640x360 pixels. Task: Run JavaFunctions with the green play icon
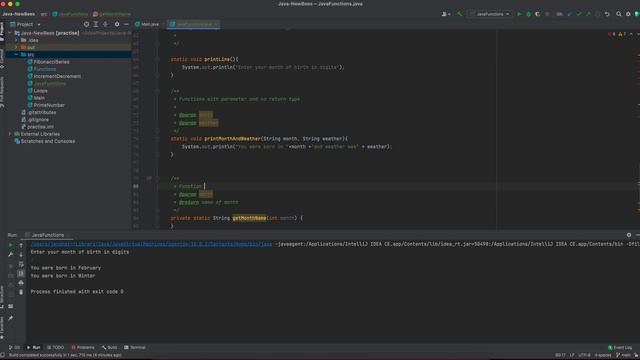519,14
